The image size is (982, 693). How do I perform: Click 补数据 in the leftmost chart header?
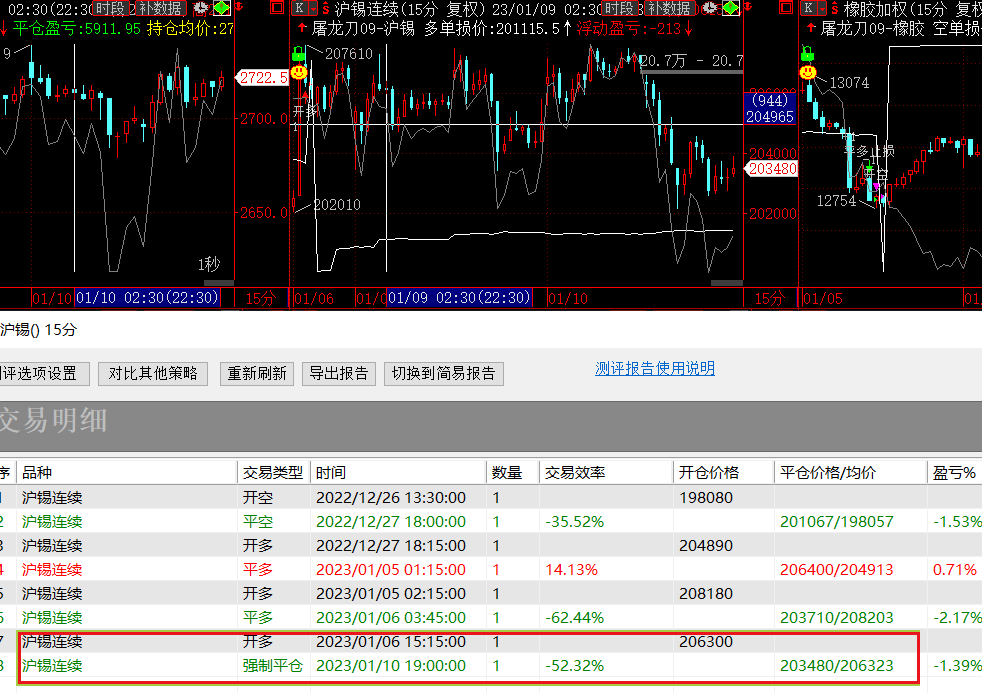(x=161, y=8)
